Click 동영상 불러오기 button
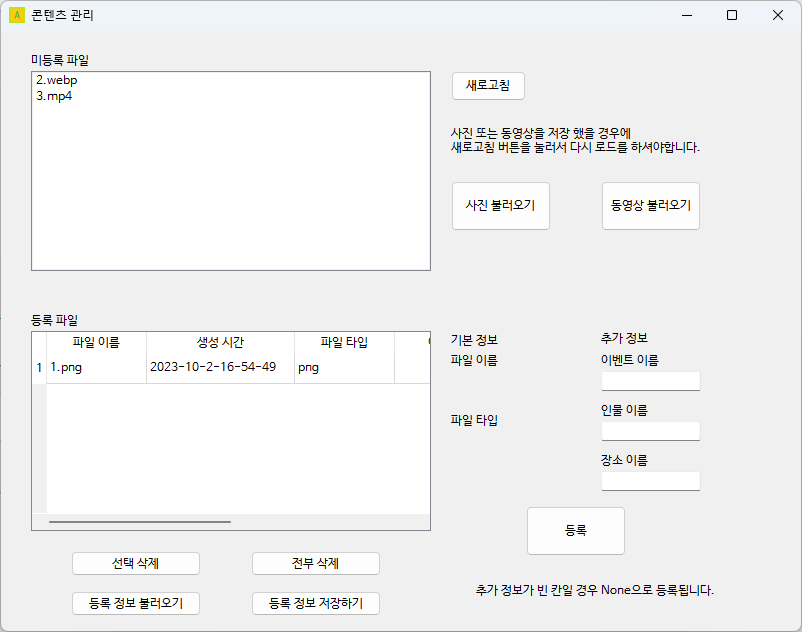The height and width of the screenshot is (632, 802). pos(651,206)
